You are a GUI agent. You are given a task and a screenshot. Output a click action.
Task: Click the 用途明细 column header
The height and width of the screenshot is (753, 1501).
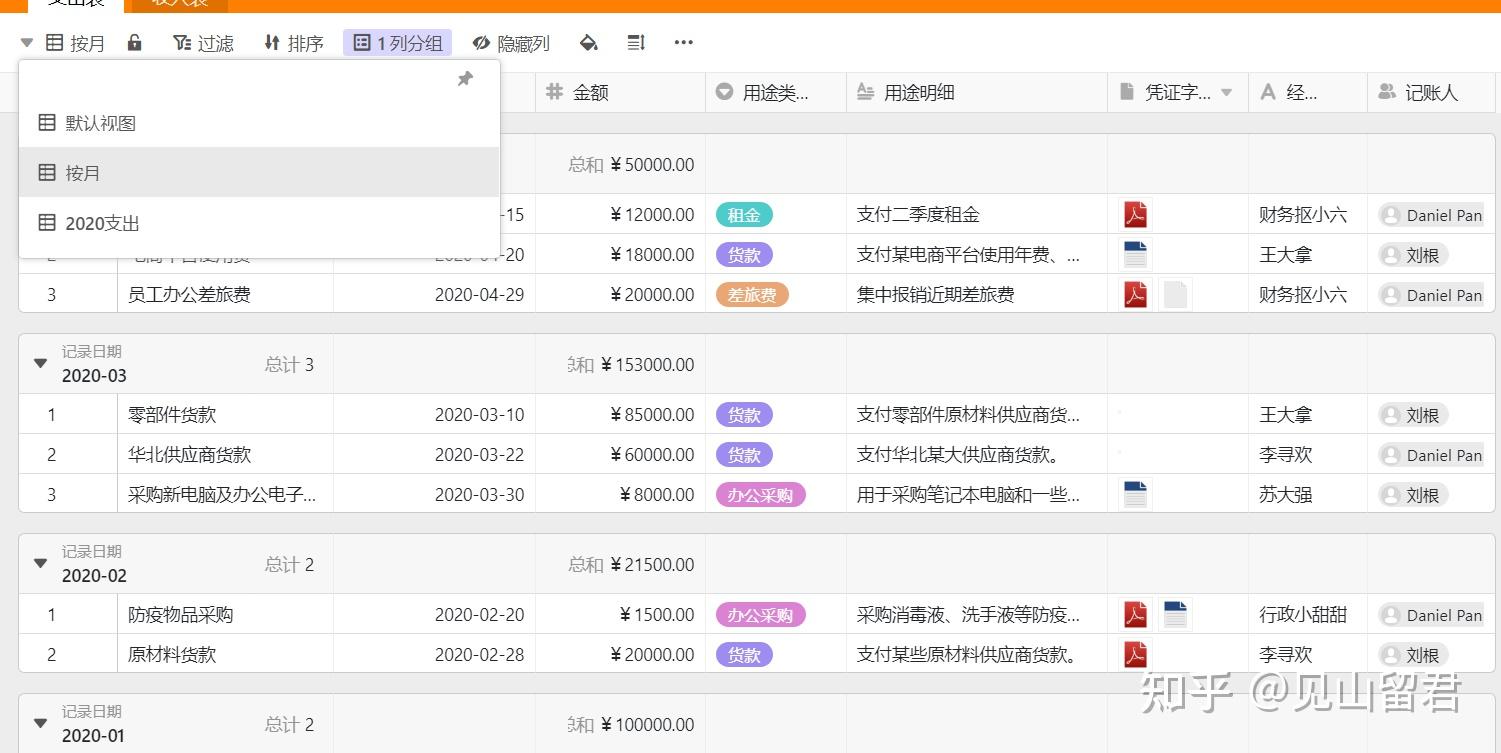coord(975,92)
